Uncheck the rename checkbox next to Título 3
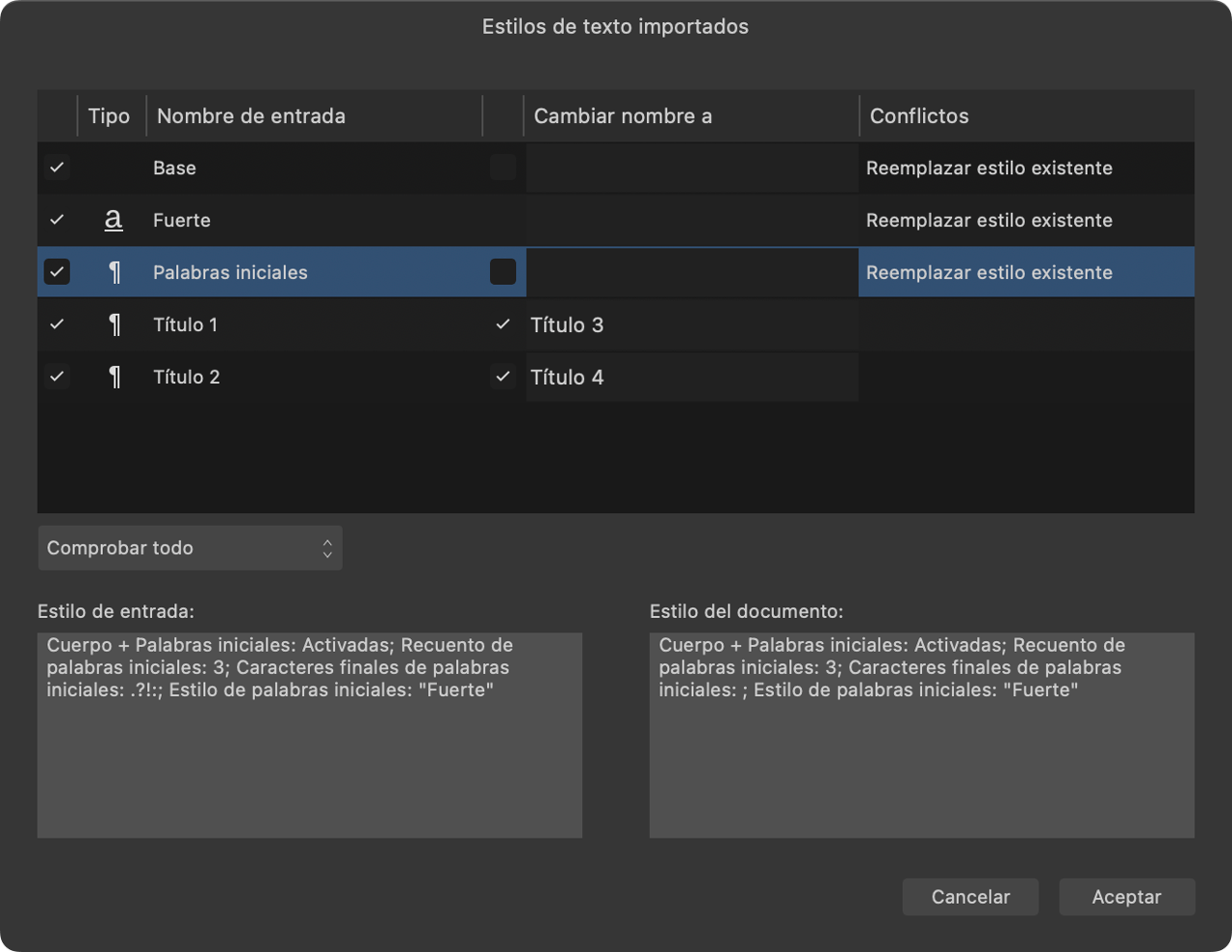This screenshot has height=952, width=1232. coord(501,324)
